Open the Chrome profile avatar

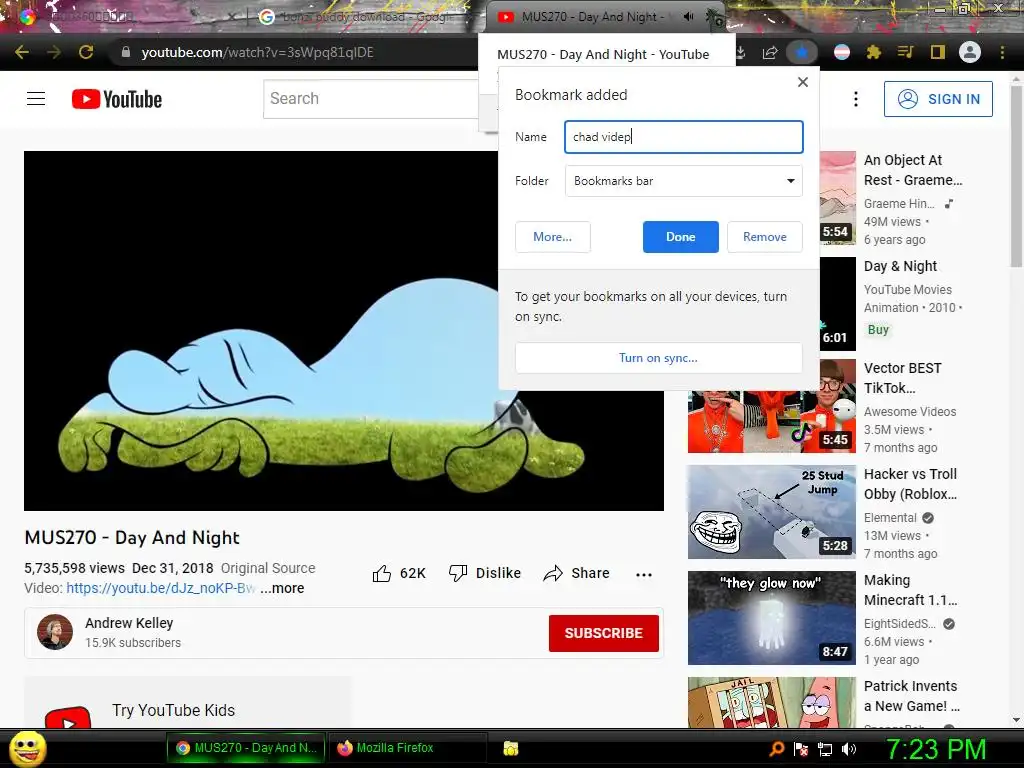(970, 52)
